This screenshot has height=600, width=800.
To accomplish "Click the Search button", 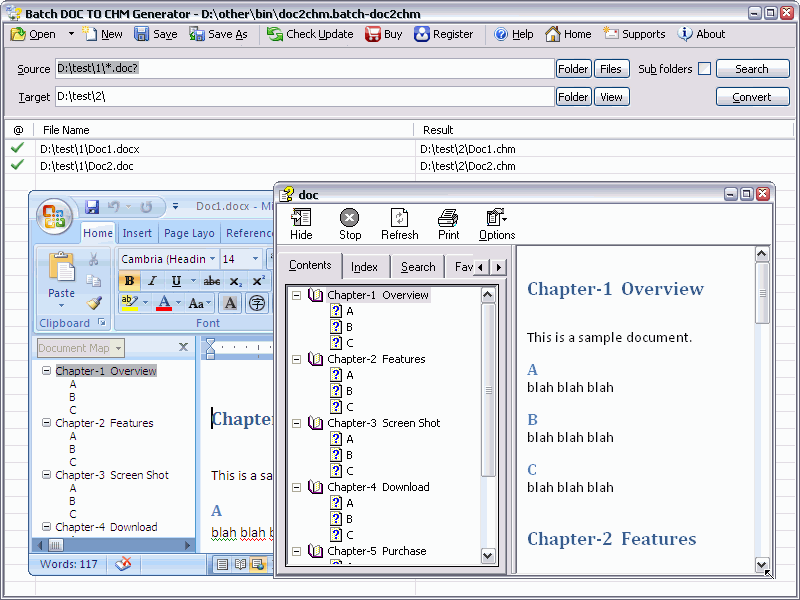I will click(752, 69).
